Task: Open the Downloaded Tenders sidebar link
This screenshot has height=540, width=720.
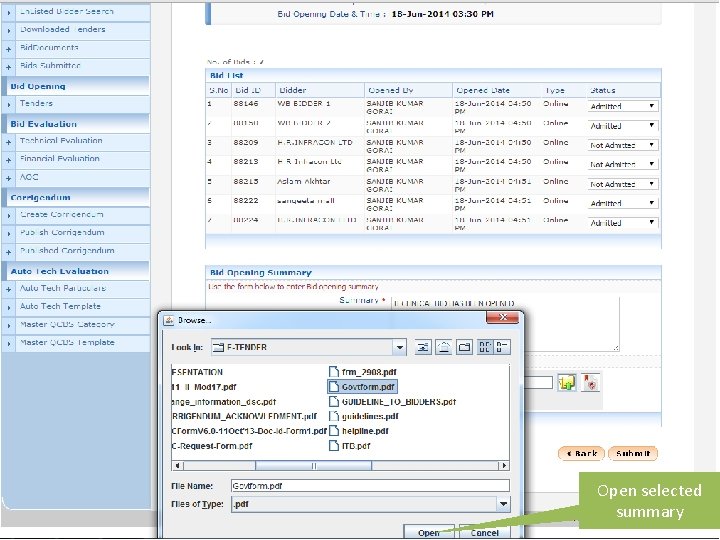Action: point(62,29)
